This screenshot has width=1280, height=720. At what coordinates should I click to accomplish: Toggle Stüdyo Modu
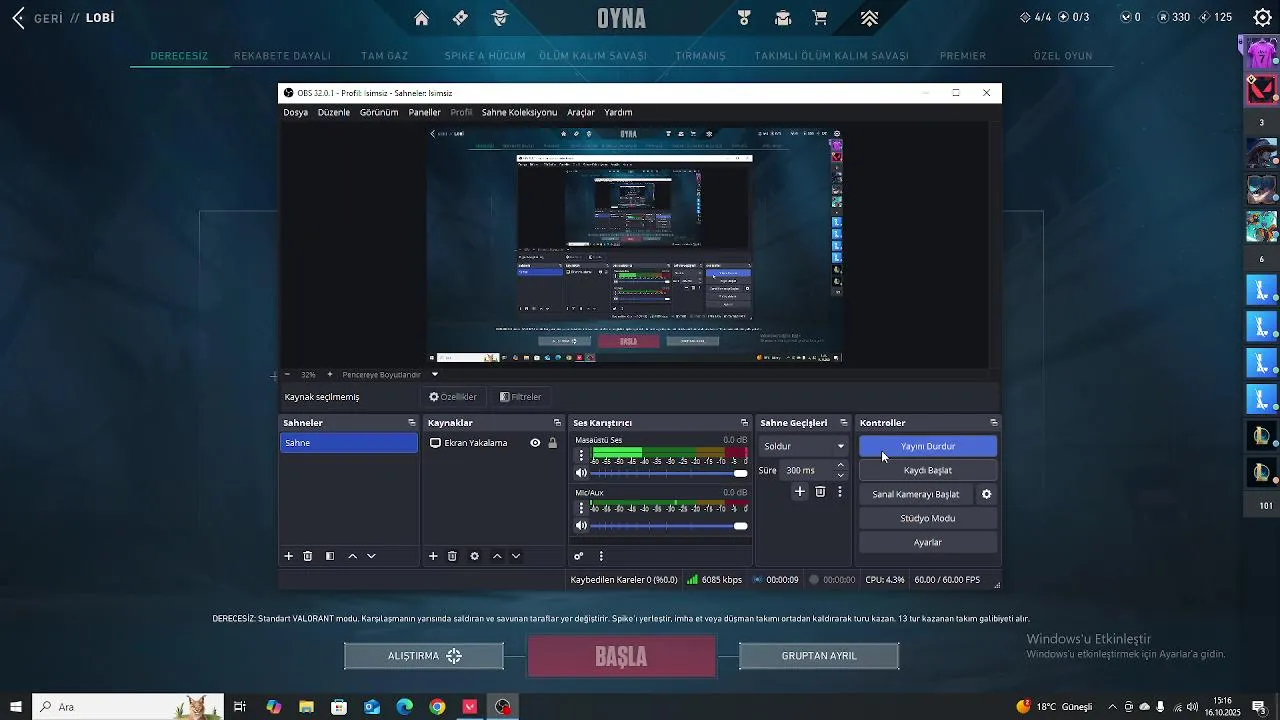928,518
